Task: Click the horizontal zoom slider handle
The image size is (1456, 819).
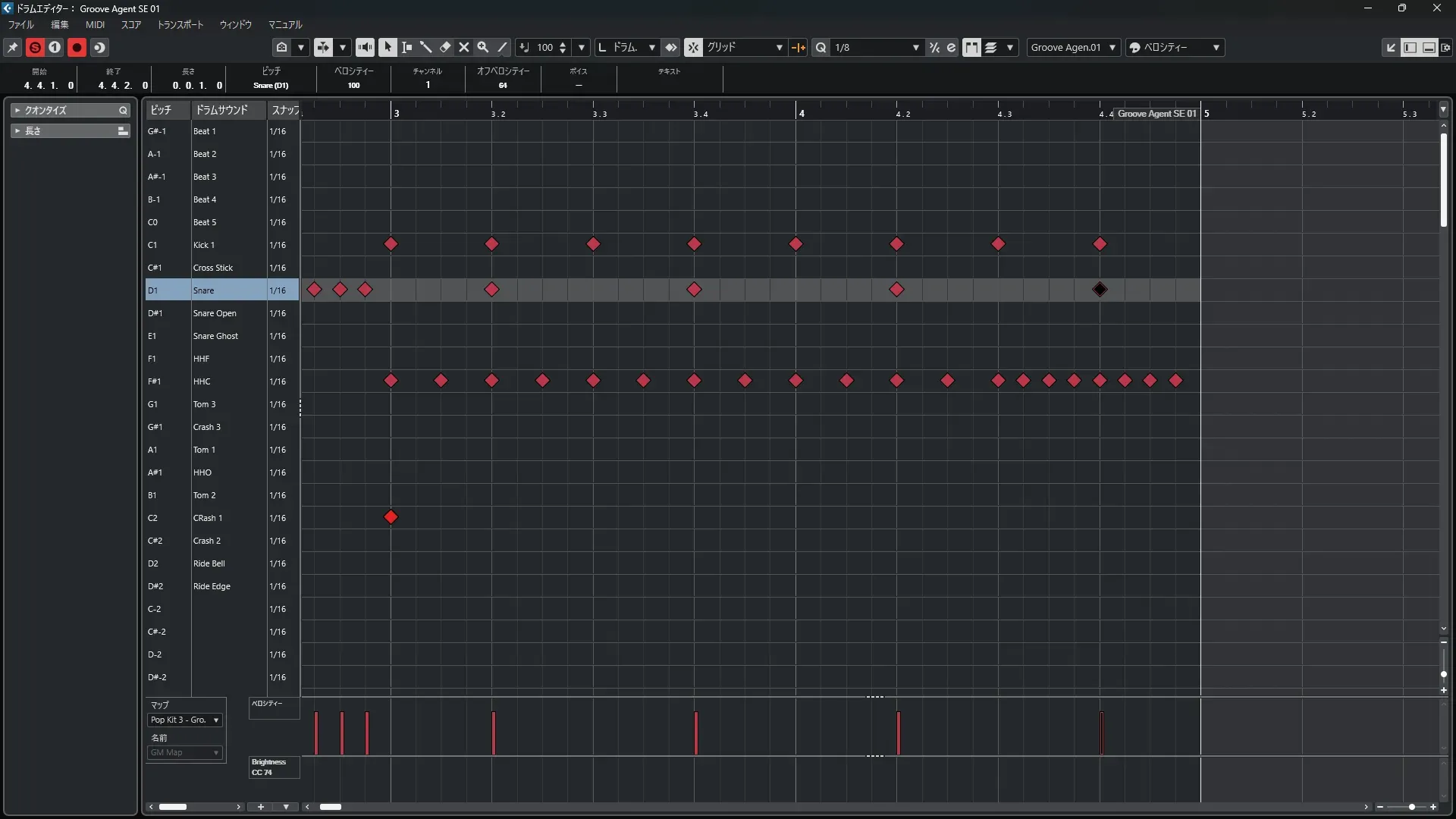Action: 1411,807
